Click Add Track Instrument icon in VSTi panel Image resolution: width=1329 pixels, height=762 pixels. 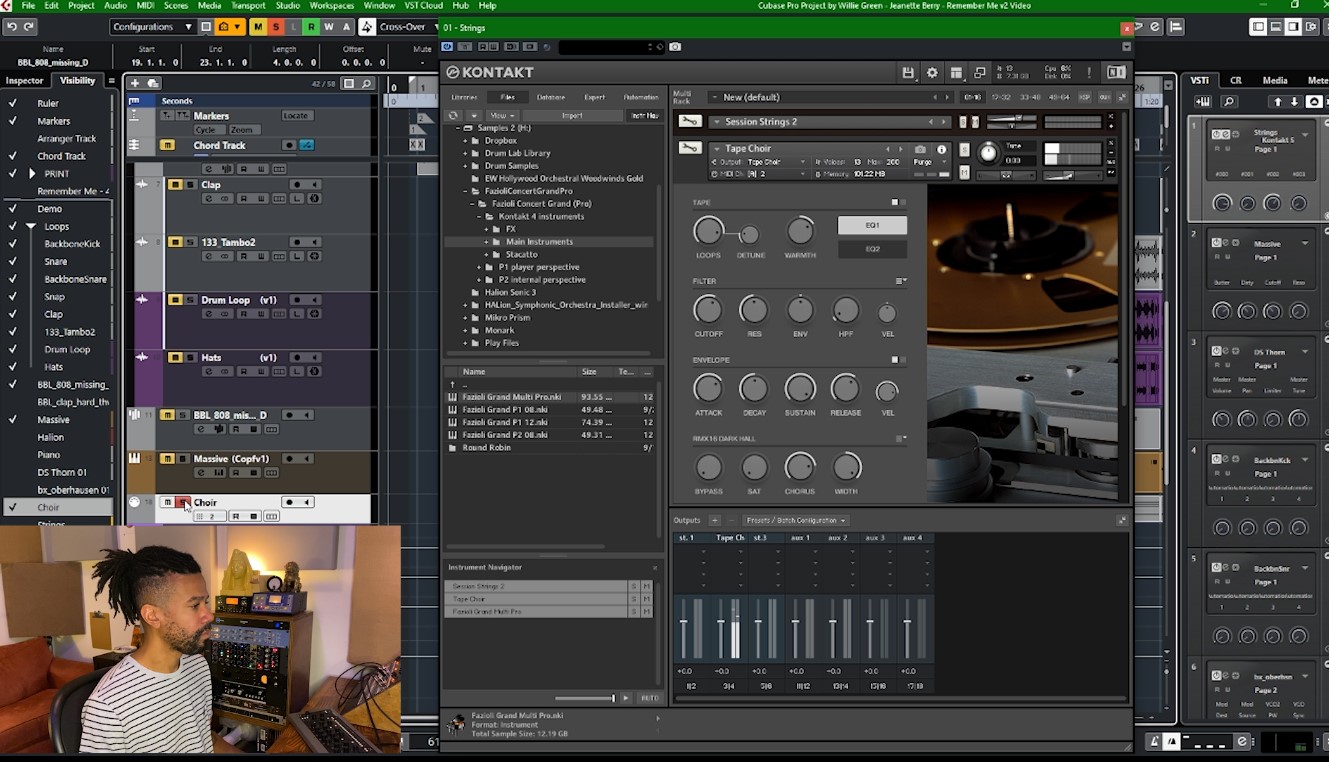[x=1203, y=102]
